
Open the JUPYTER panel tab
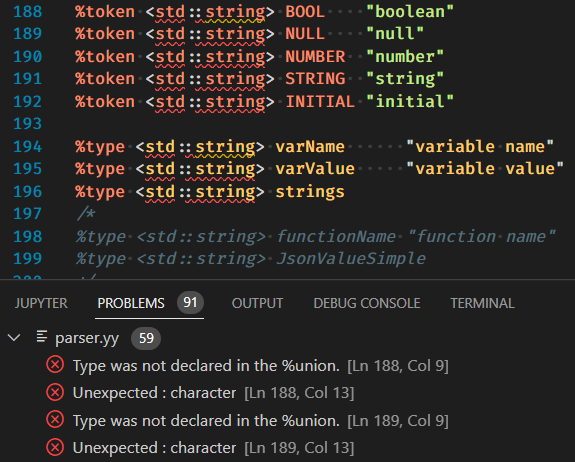click(41, 303)
